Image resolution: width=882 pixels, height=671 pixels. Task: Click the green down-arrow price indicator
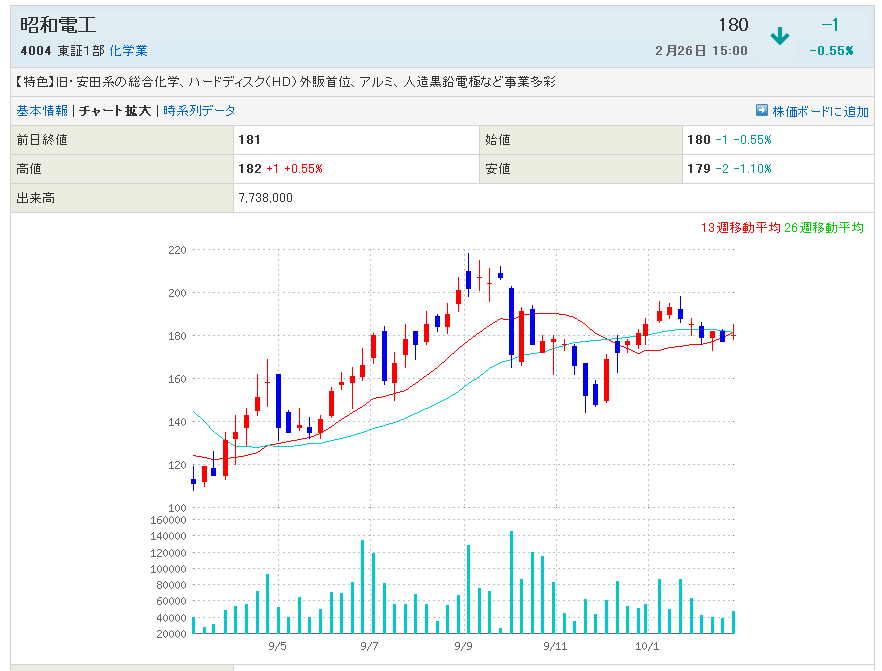[x=779, y=37]
